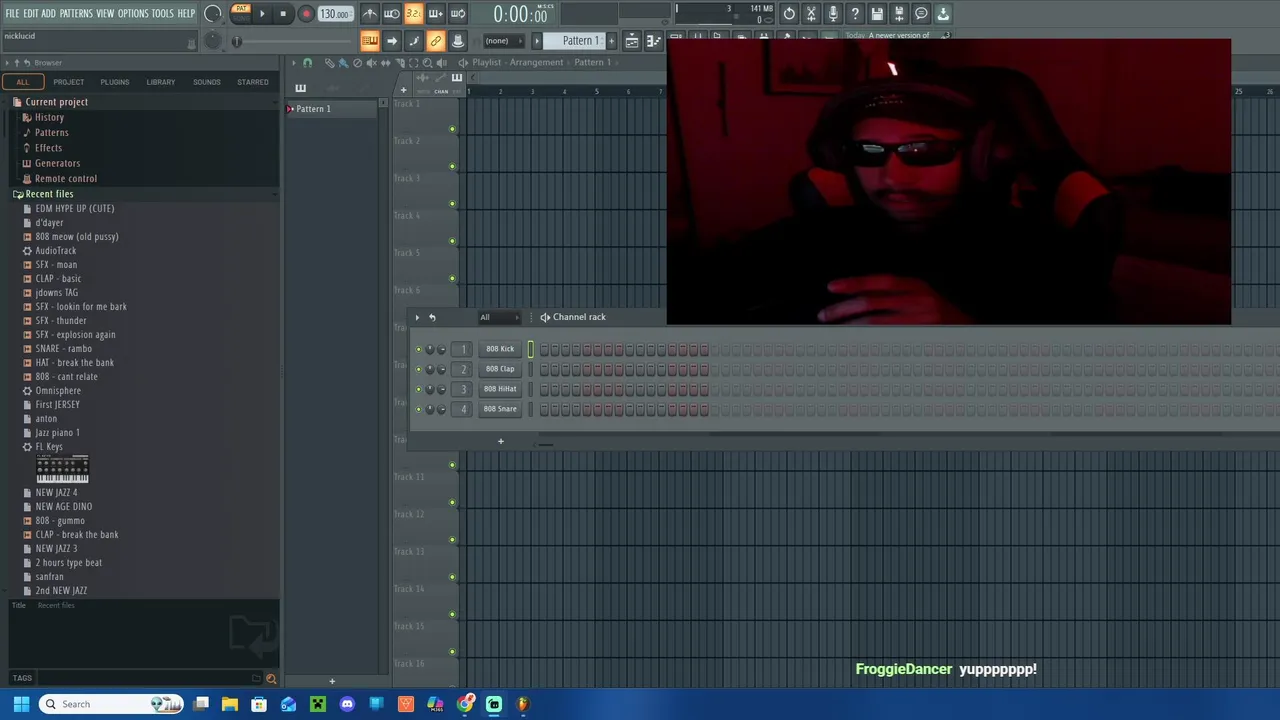The width and height of the screenshot is (1280, 720).
Task: Add a channel with the plus button
Action: (x=501, y=441)
